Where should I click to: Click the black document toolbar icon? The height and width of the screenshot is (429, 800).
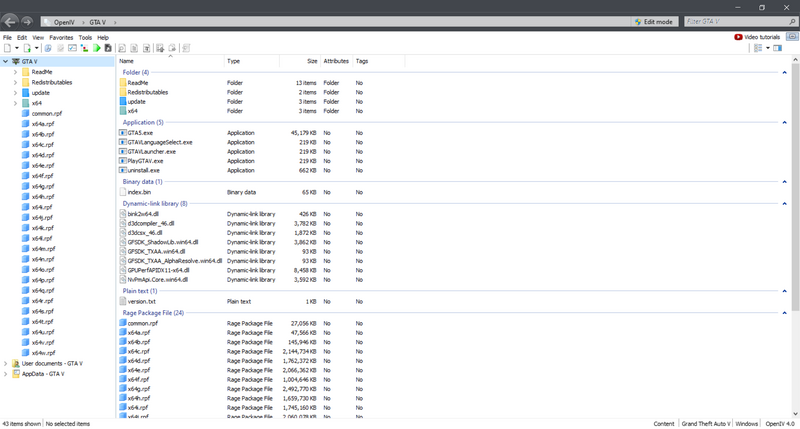point(108,48)
